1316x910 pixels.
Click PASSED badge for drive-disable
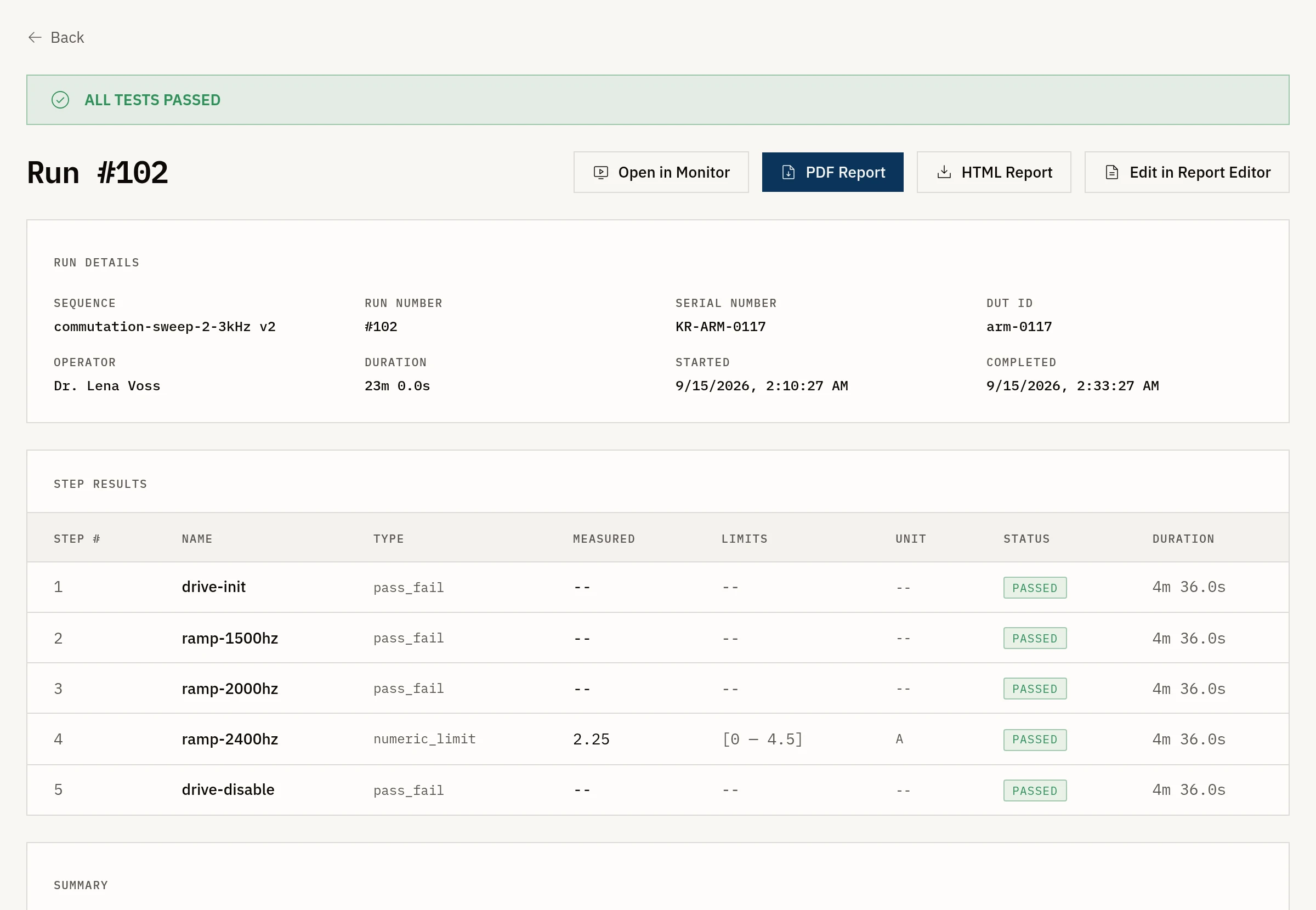point(1035,791)
